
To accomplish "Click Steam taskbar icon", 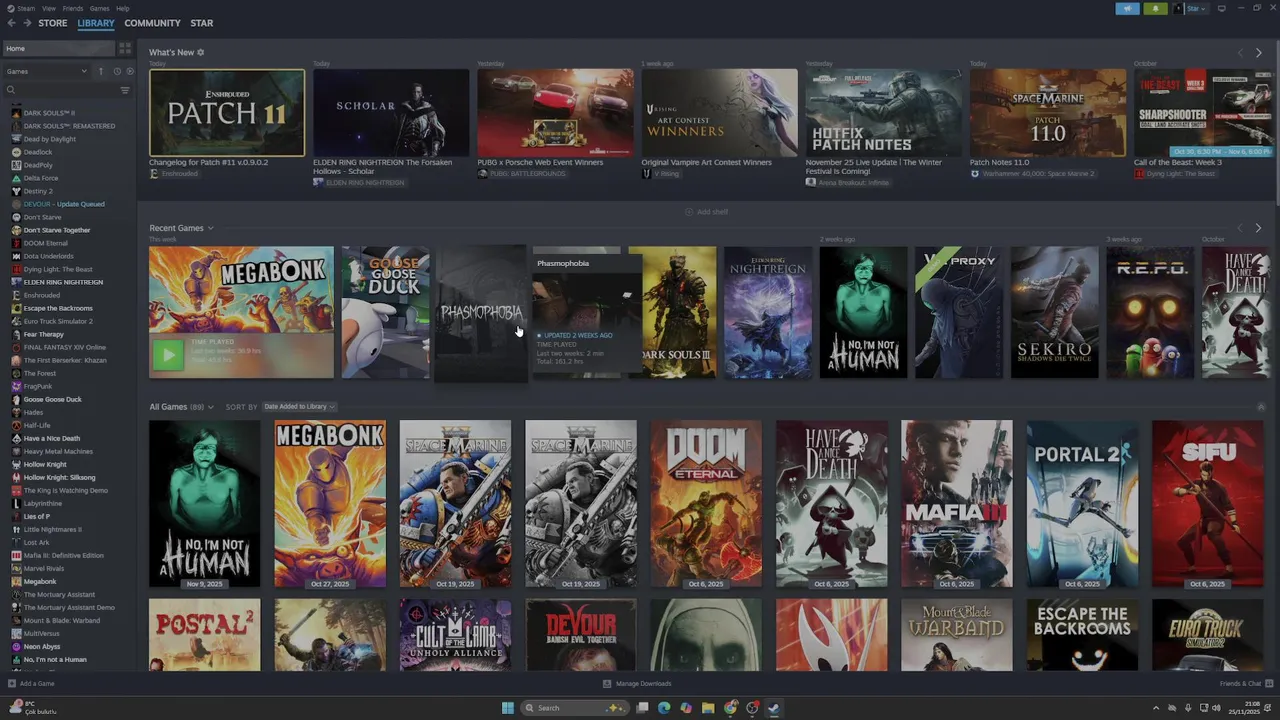I will [774, 708].
